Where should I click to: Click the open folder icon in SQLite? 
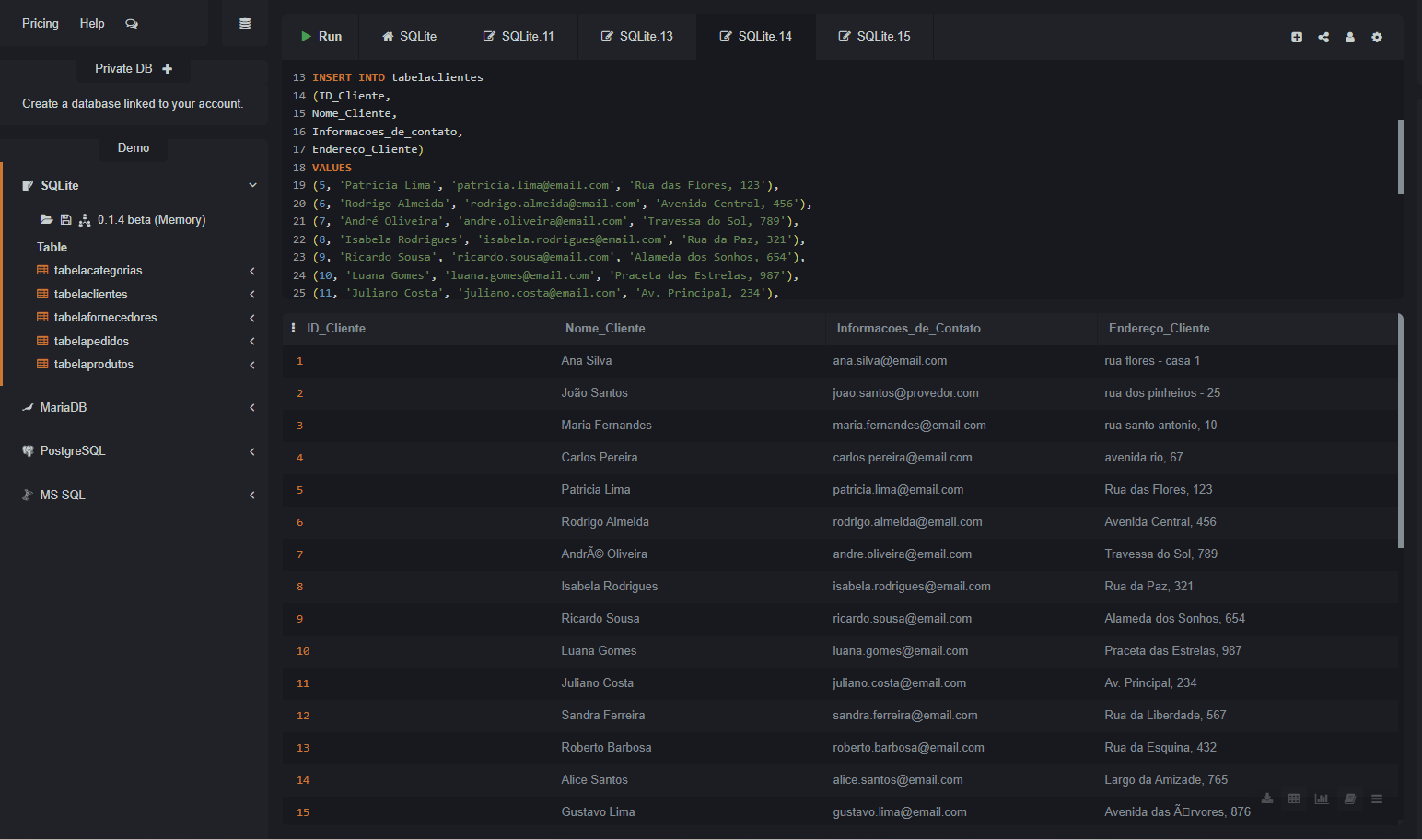(x=46, y=220)
